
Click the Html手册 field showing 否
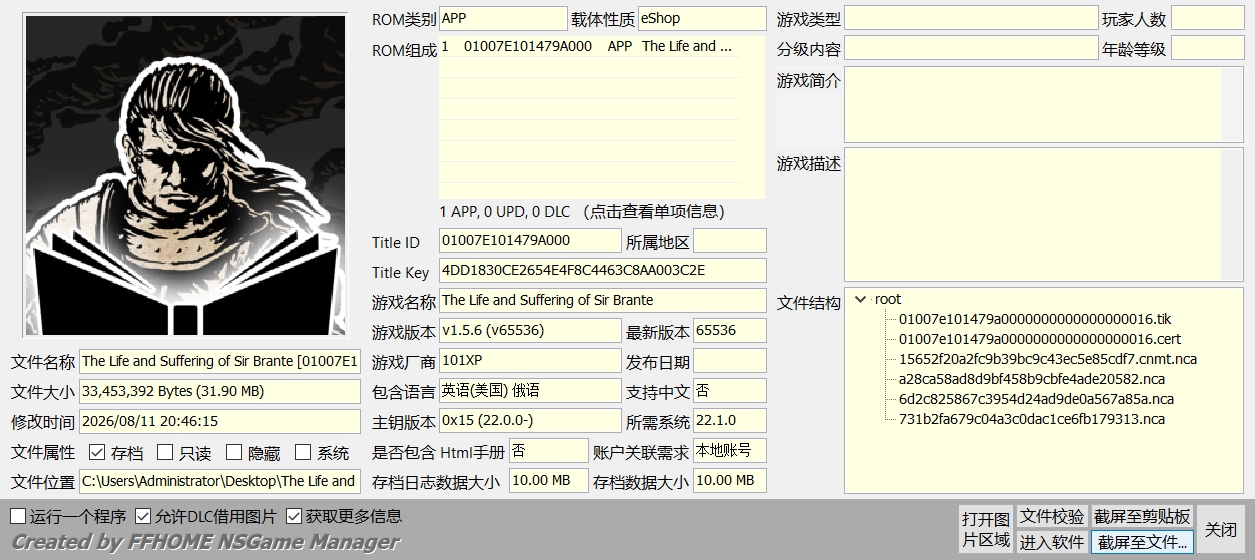click(x=548, y=451)
